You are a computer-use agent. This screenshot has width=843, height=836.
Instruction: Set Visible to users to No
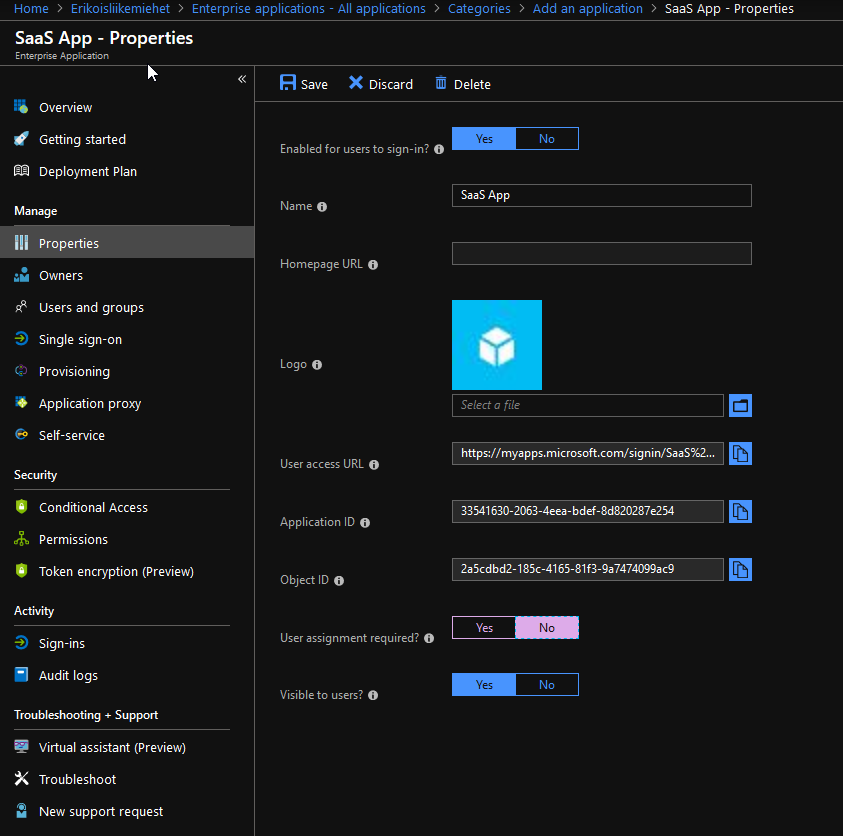(x=547, y=684)
